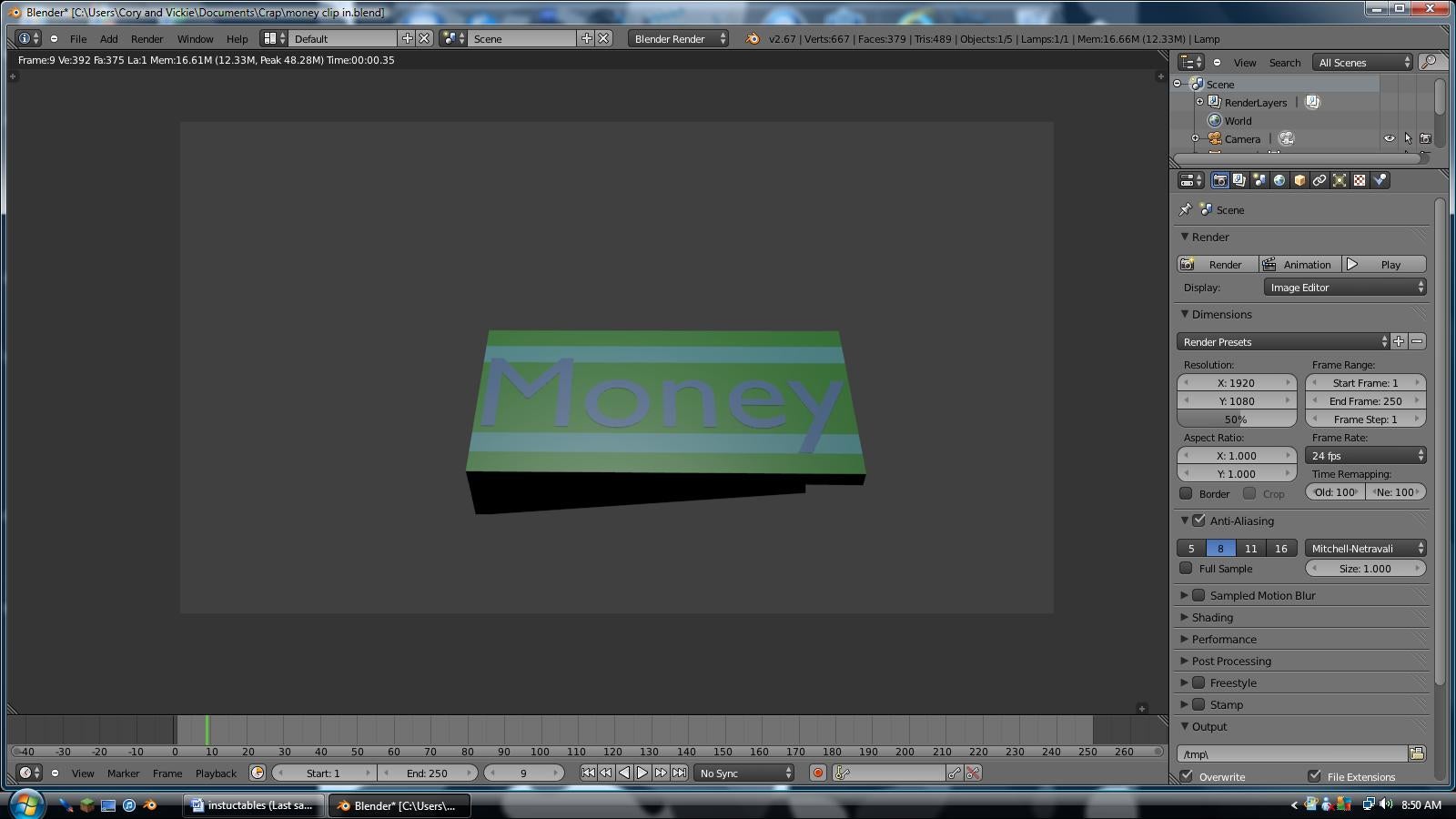The width and height of the screenshot is (1456, 819).
Task: Jump to the start of the timeline
Action: [590, 772]
